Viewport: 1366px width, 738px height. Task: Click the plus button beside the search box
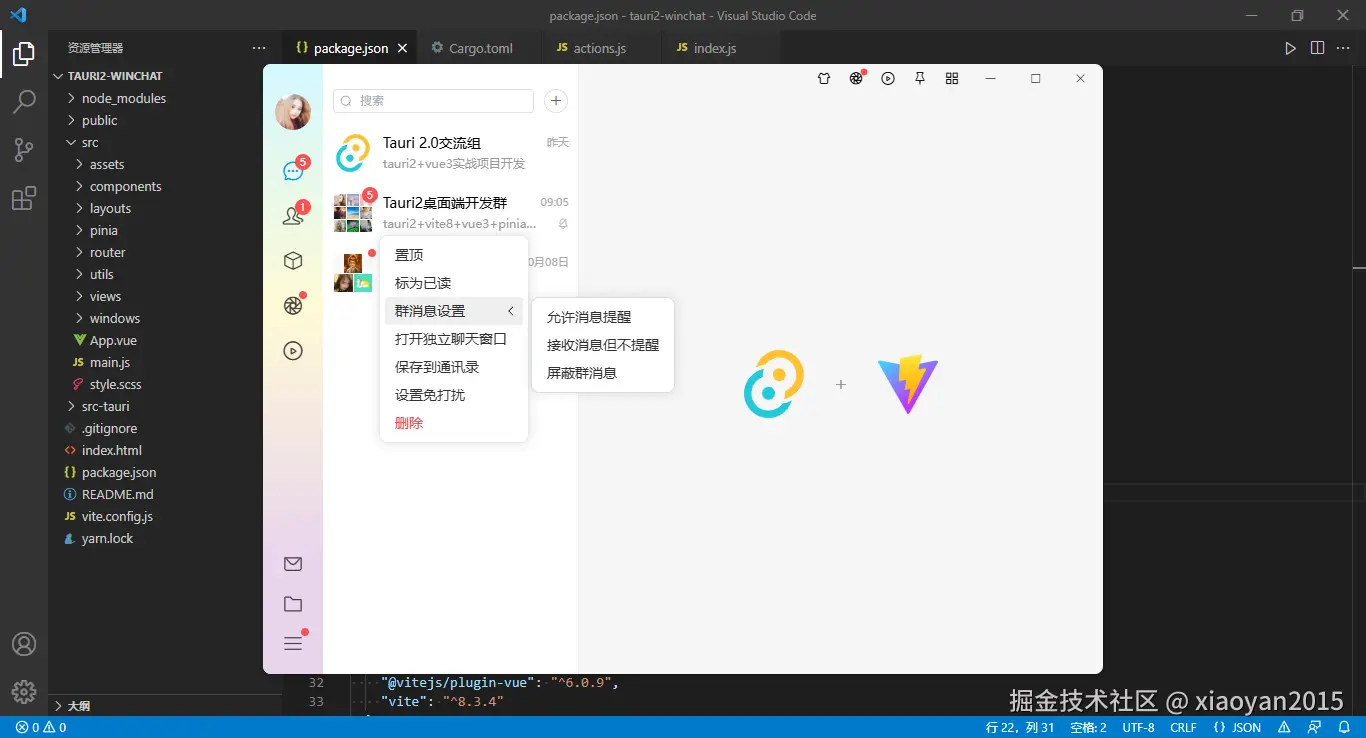tap(556, 101)
